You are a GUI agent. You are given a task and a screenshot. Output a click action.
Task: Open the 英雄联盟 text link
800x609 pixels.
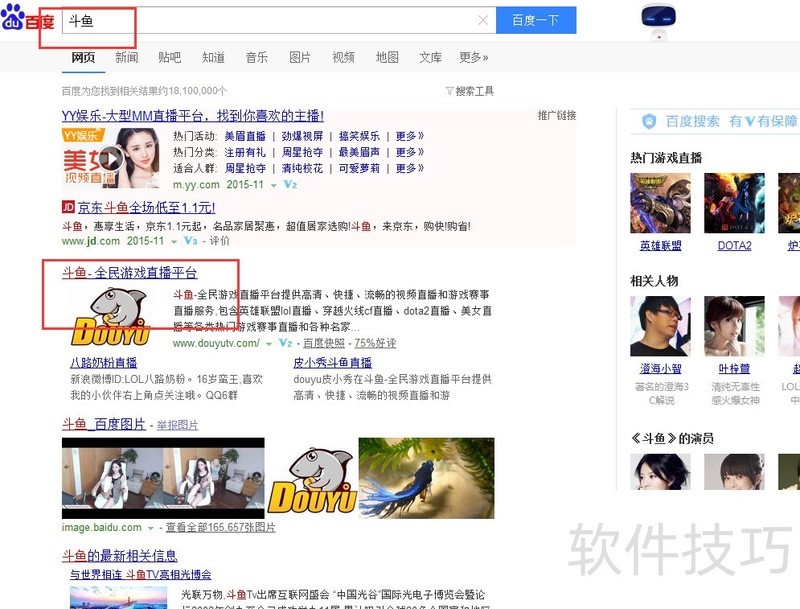click(x=661, y=246)
